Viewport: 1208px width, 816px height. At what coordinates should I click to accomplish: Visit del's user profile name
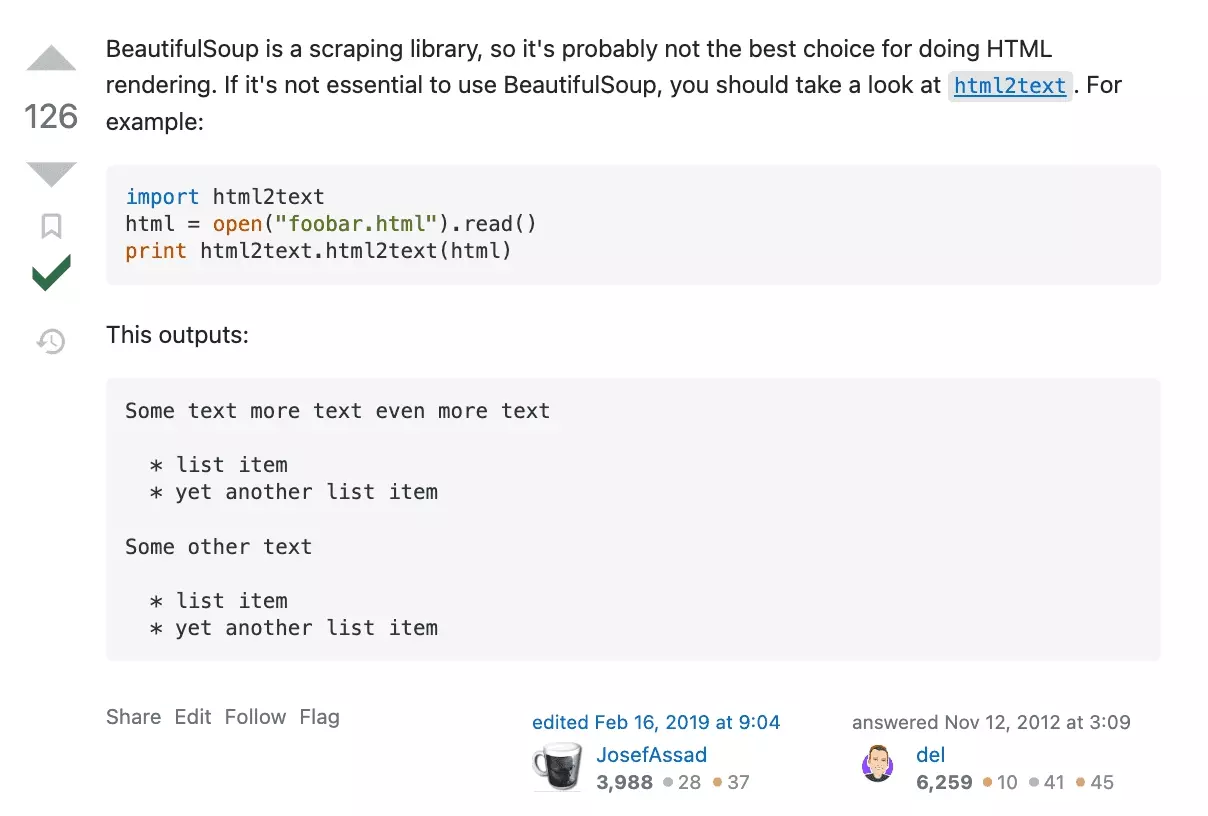pos(930,755)
